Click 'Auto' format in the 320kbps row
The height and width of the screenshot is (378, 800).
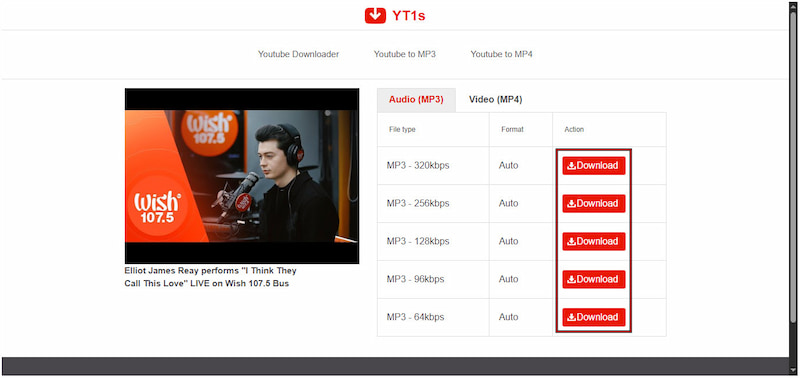coord(508,166)
